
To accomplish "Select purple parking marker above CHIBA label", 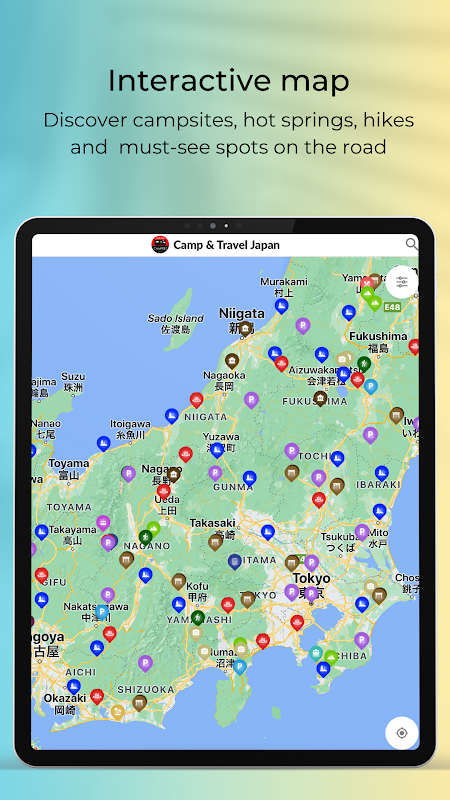I will pyautogui.click(x=362, y=640).
